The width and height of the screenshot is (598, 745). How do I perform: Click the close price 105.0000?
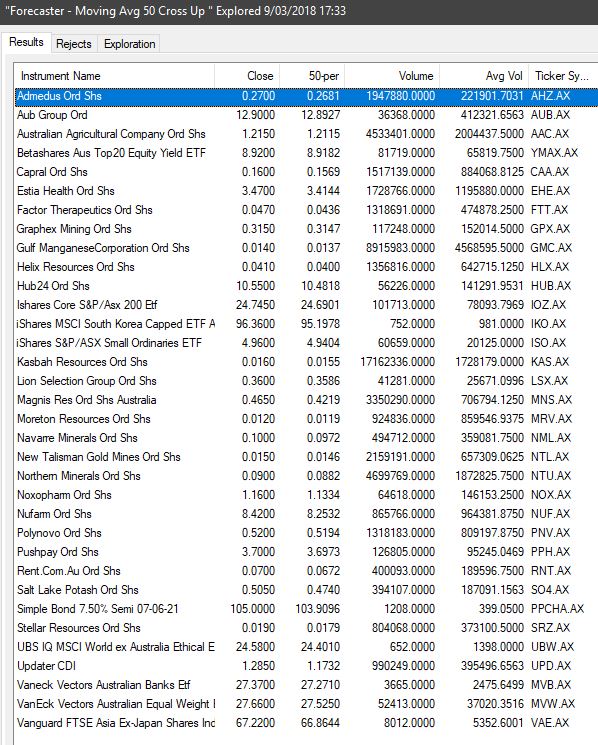click(253, 609)
